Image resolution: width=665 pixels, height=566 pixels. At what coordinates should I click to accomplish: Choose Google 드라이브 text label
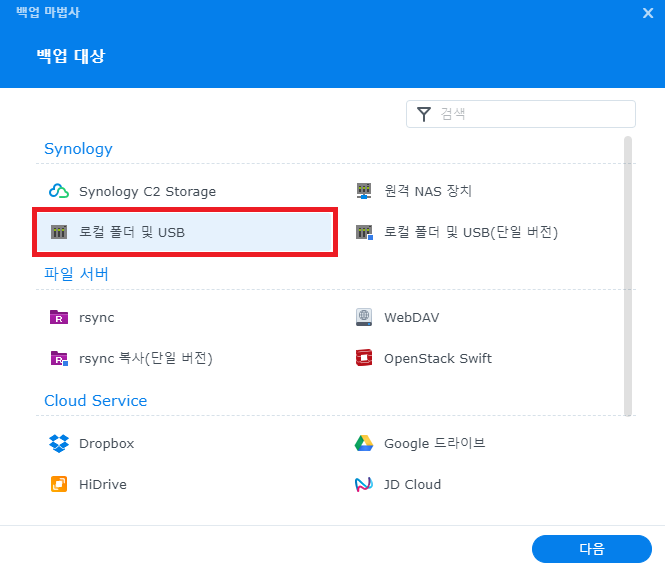pos(435,443)
